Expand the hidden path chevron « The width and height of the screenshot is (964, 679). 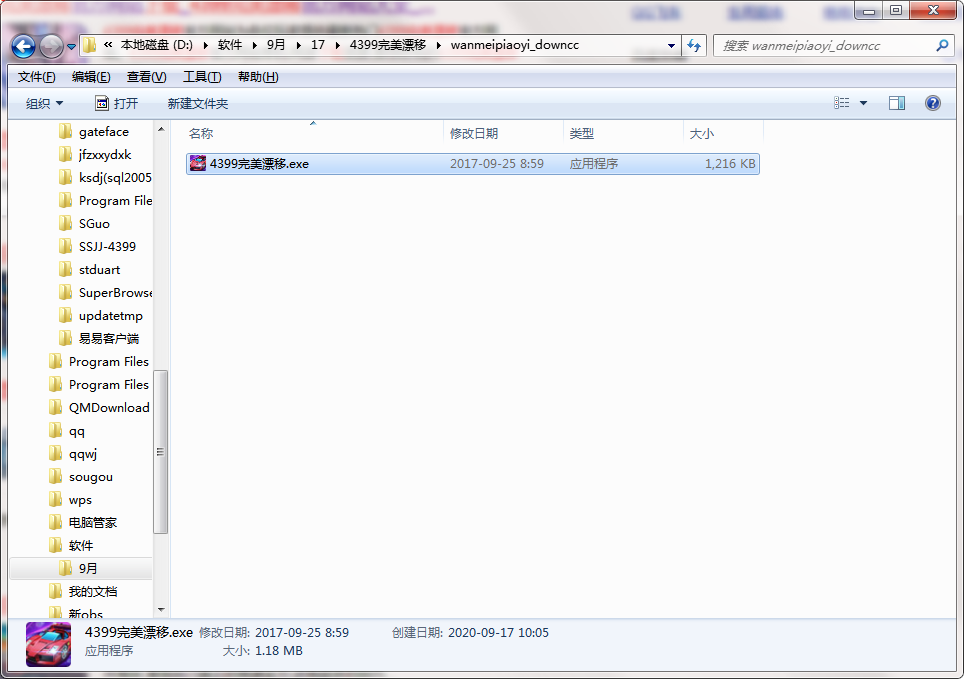click(108, 45)
